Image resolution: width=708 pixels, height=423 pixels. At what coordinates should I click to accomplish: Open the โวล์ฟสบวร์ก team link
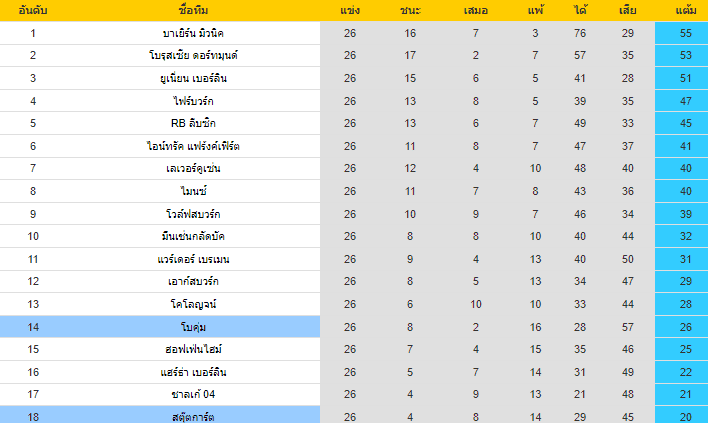(191, 214)
